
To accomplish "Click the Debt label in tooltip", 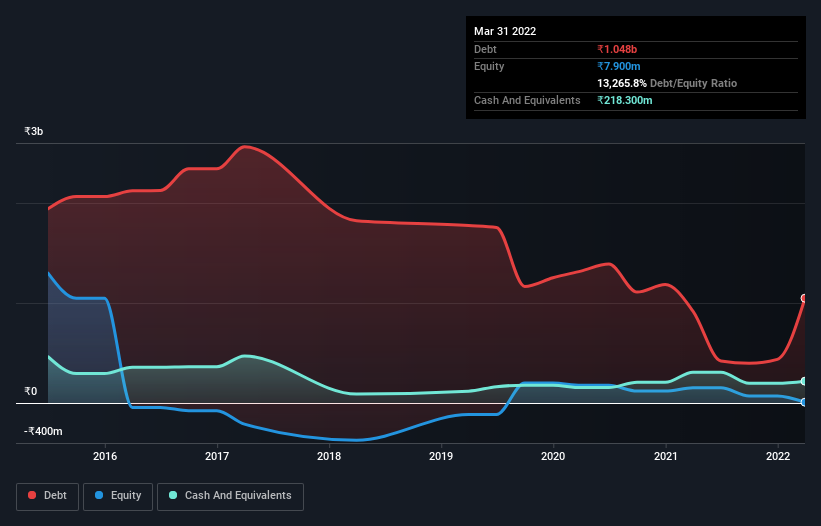I will point(485,49).
